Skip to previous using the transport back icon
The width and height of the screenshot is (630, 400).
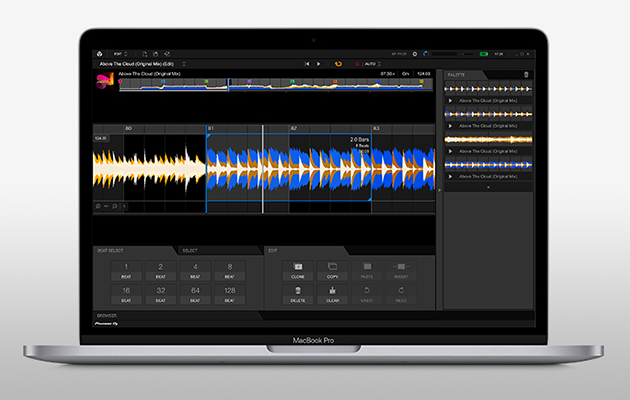tap(307, 63)
